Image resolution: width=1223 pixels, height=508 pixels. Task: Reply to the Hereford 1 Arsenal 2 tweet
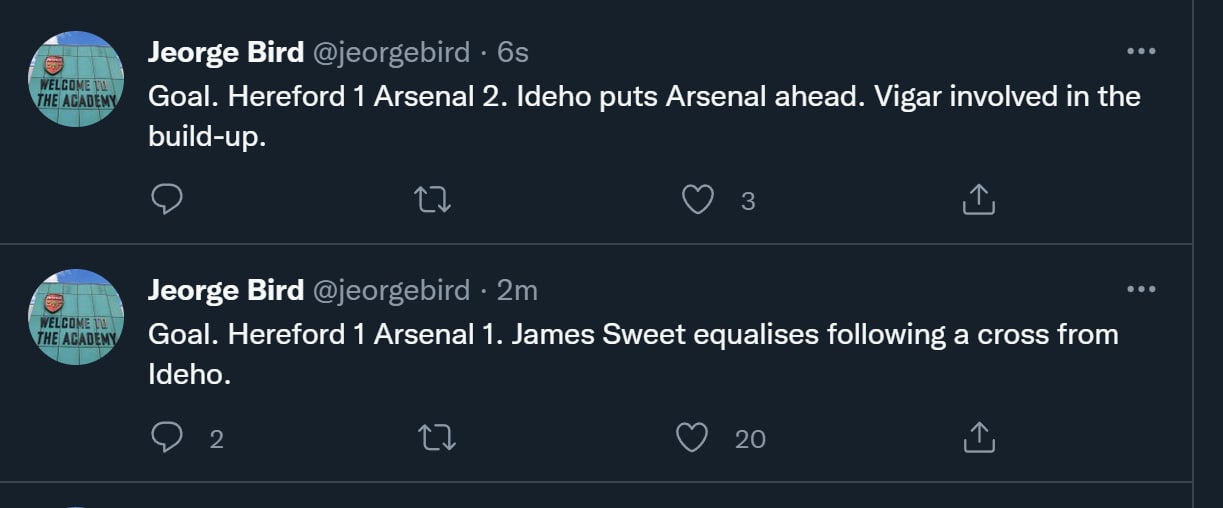tap(166, 201)
